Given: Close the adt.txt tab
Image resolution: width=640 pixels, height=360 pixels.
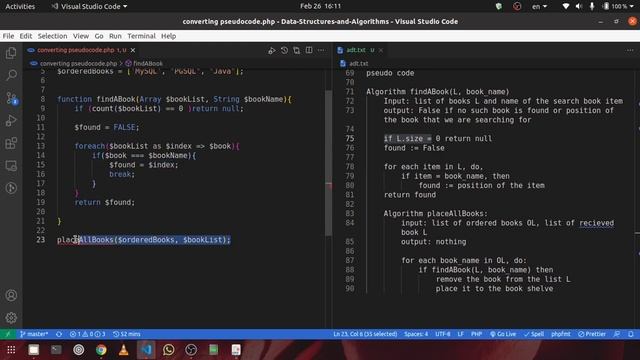Looking at the screenshot, I should (x=380, y=50).
